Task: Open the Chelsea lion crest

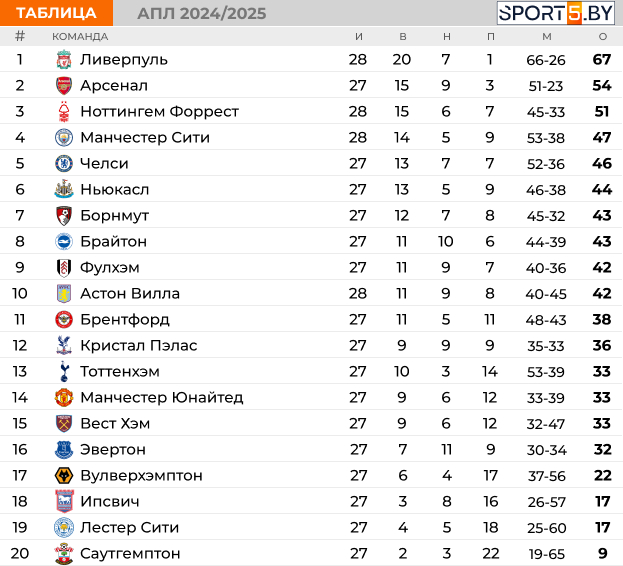Action: click(64, 163)
